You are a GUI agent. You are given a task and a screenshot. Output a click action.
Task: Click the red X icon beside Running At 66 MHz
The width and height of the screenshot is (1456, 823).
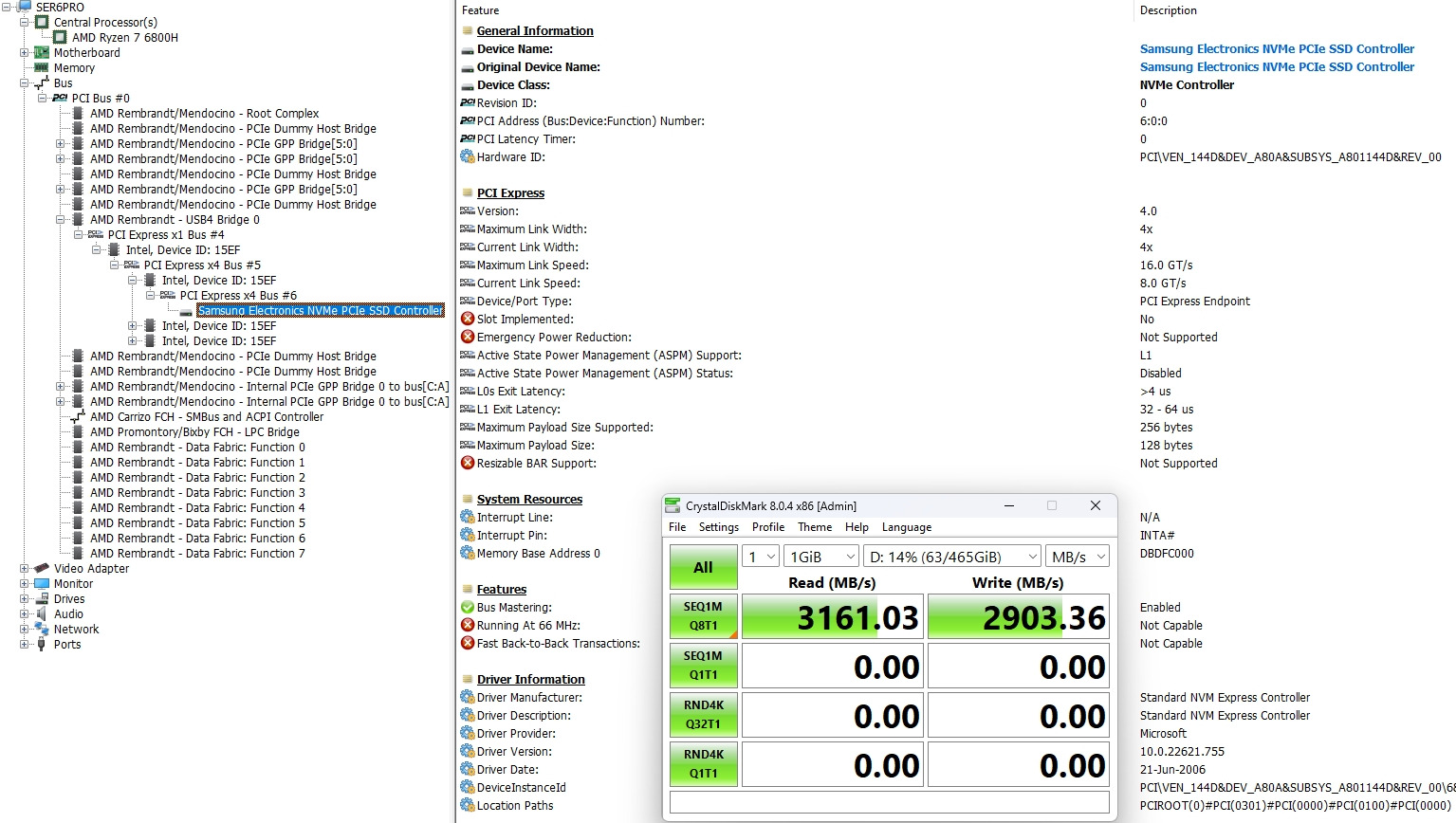point(468,625)
